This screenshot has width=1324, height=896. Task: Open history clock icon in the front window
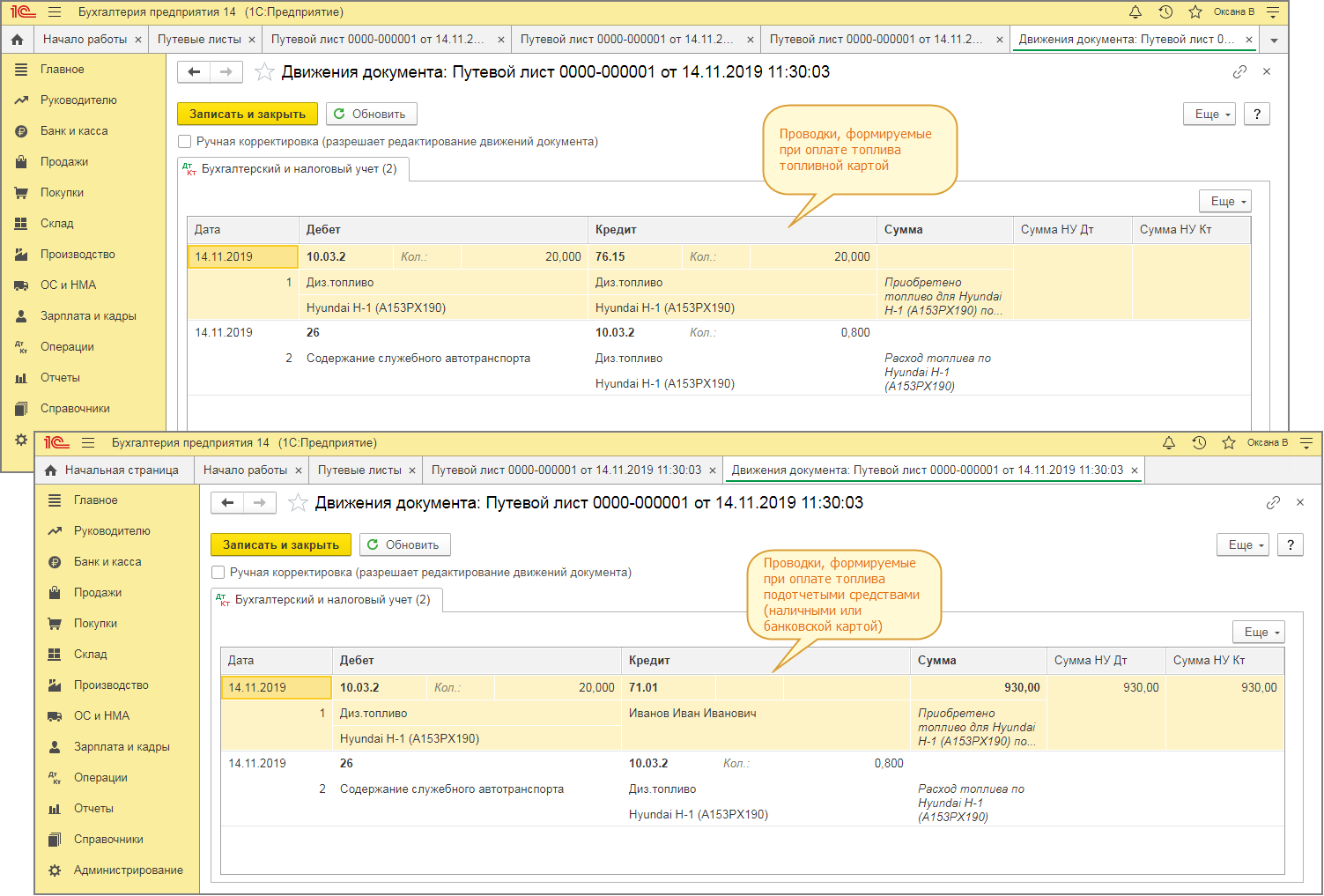[1199, 442]
